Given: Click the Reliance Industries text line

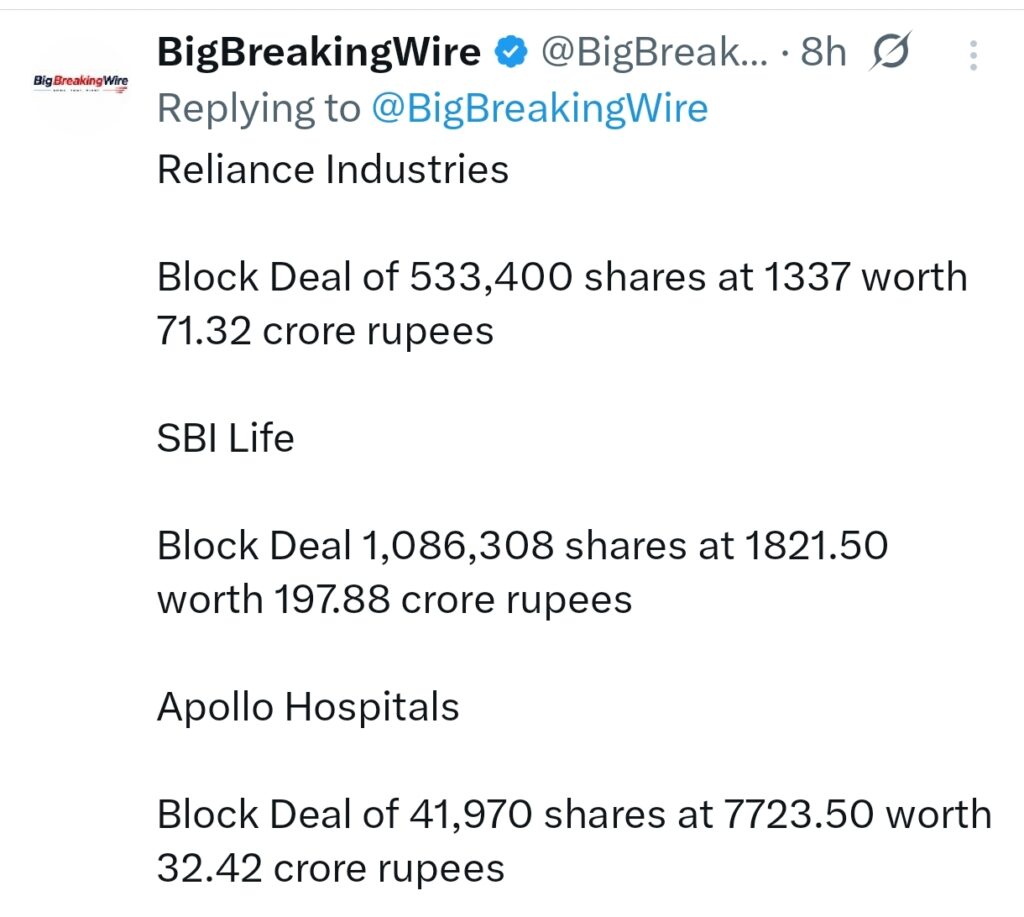Looking at the screenshot, I should point(332,169).
